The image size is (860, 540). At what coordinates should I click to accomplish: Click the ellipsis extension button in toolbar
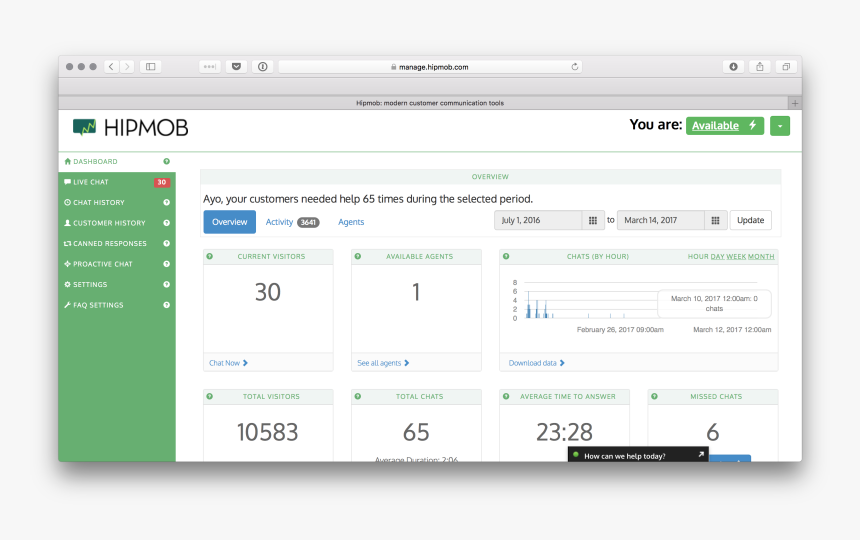(210, 66)
